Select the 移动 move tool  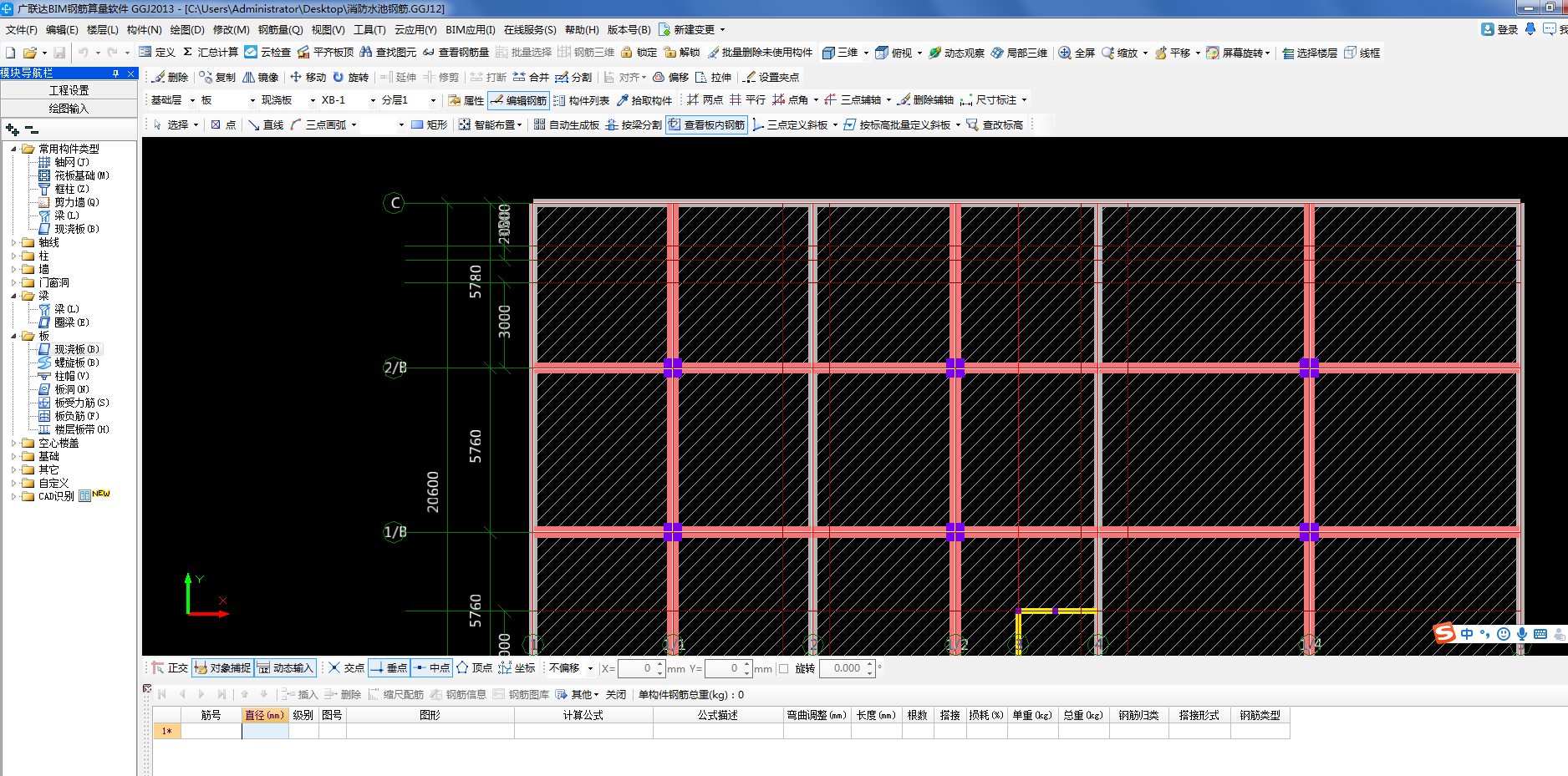click(x=308, y=77)
